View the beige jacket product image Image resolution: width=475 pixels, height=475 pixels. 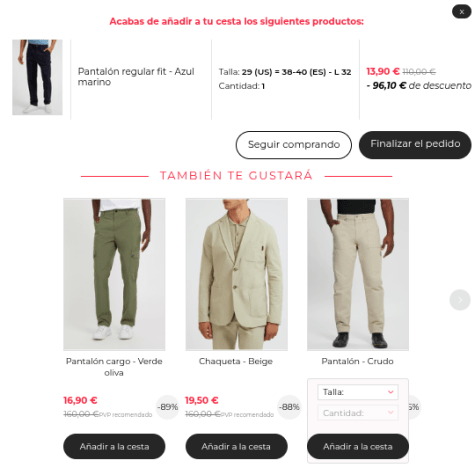236,274
